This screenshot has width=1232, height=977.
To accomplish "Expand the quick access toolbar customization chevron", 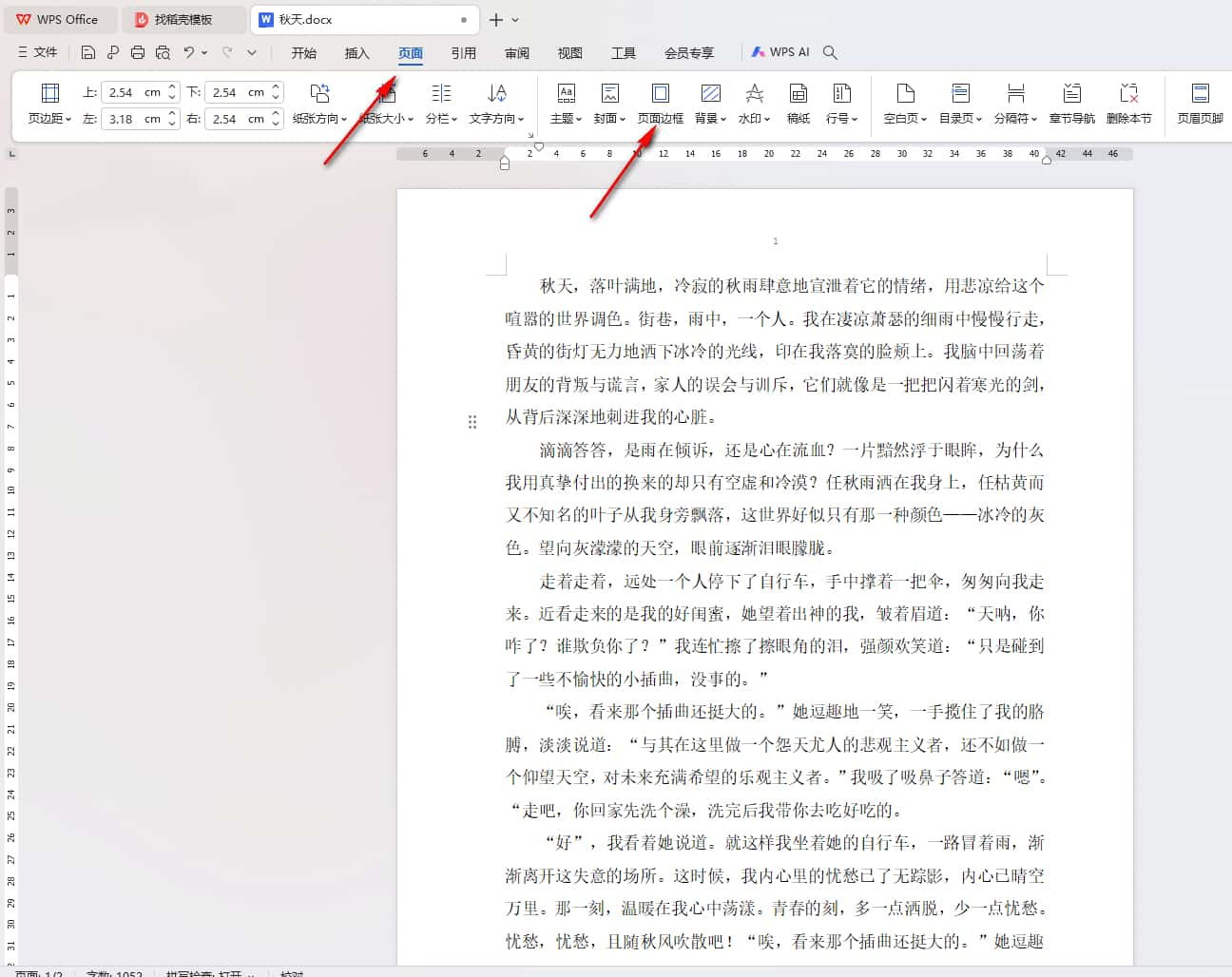I will (x=252, y=53).
